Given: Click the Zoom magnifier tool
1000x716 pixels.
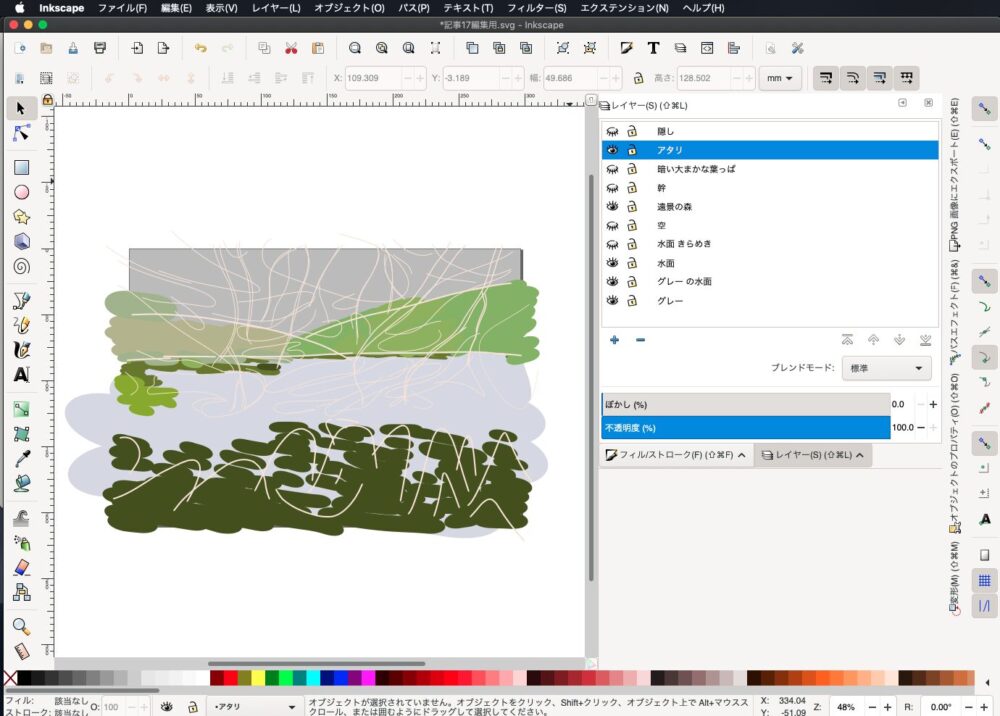Looking at the screenshot, I should tap(21, 627).
